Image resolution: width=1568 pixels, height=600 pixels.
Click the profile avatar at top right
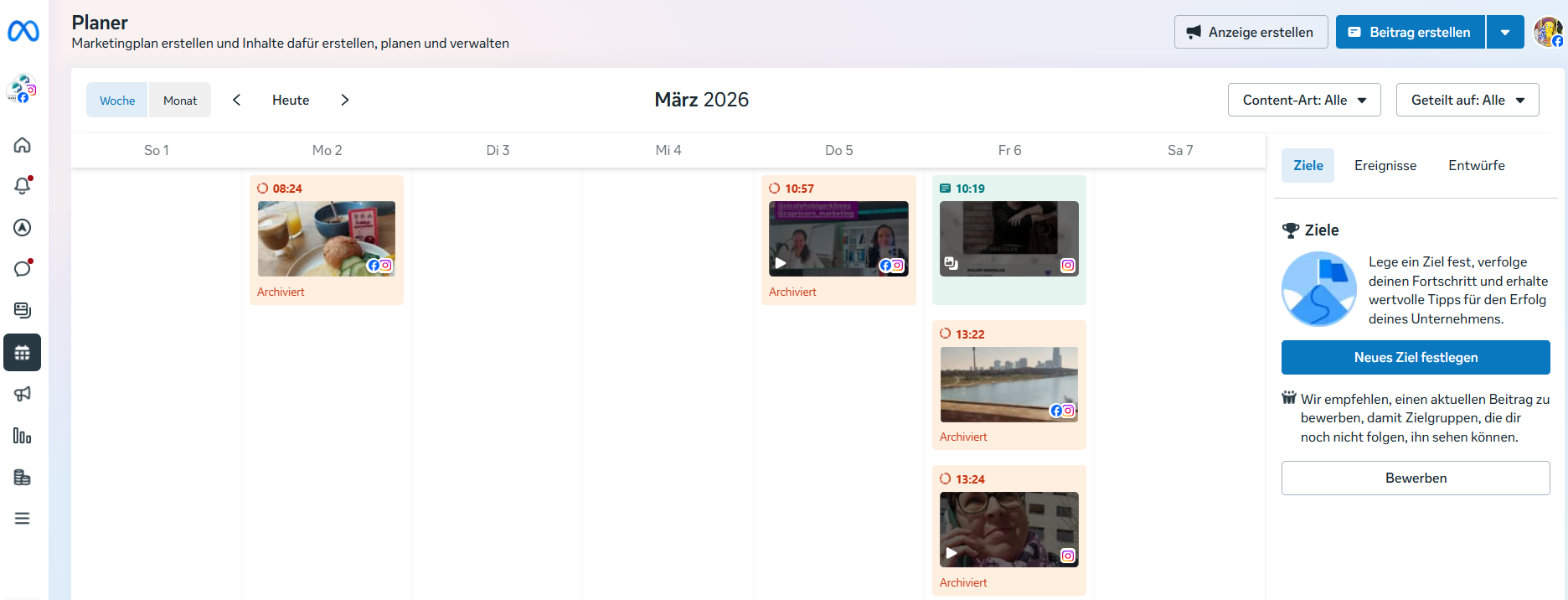click(1548, 32)
